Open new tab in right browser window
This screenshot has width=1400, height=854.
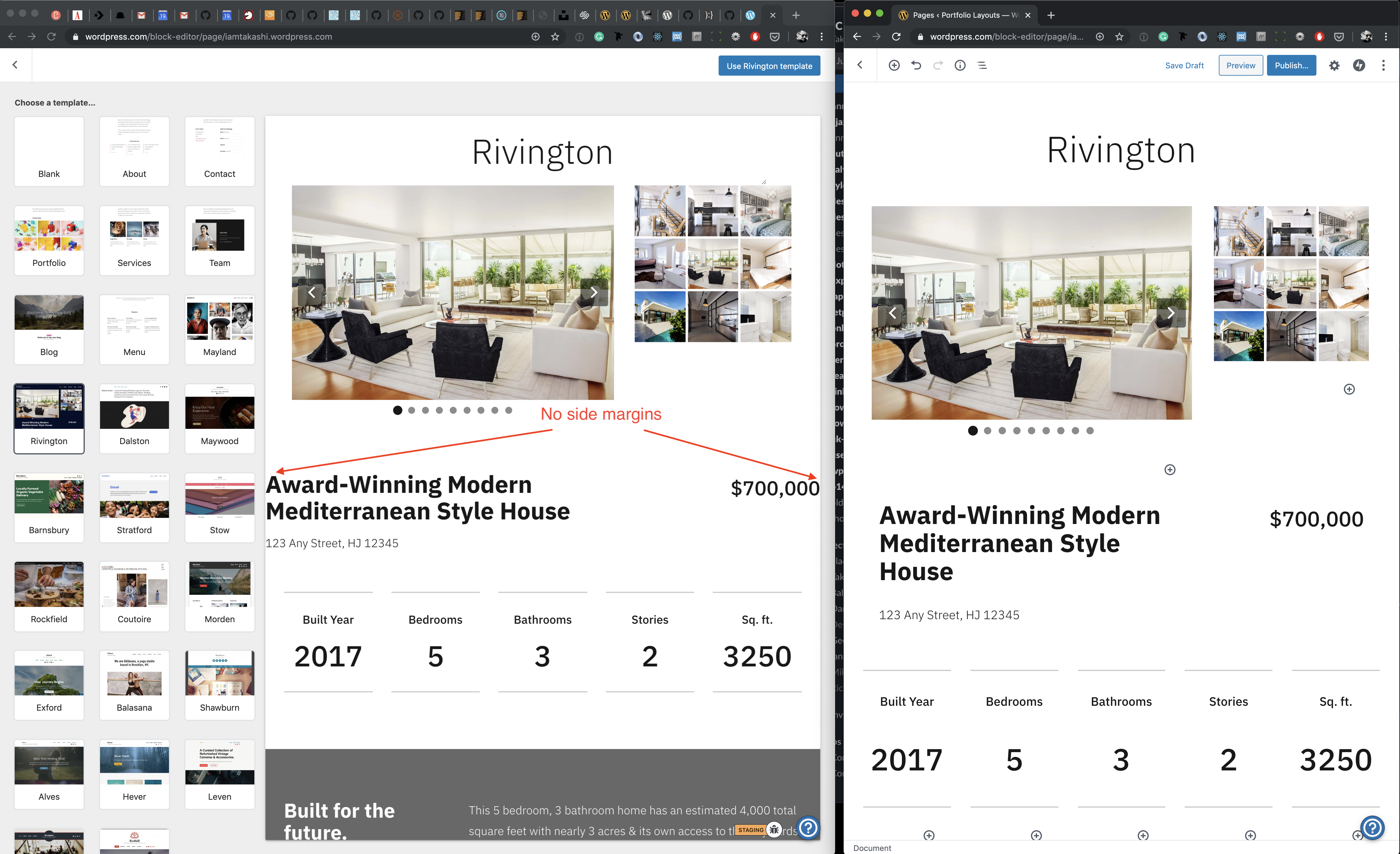(x=1050, y=15)
